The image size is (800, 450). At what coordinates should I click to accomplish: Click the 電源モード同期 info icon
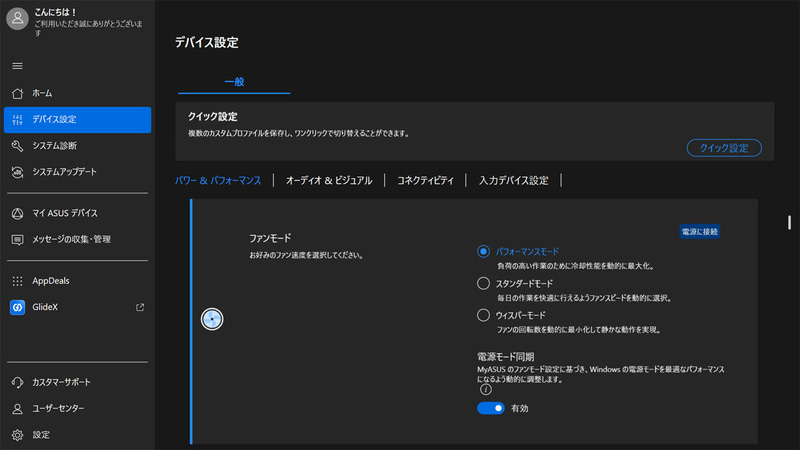(486, 390)
